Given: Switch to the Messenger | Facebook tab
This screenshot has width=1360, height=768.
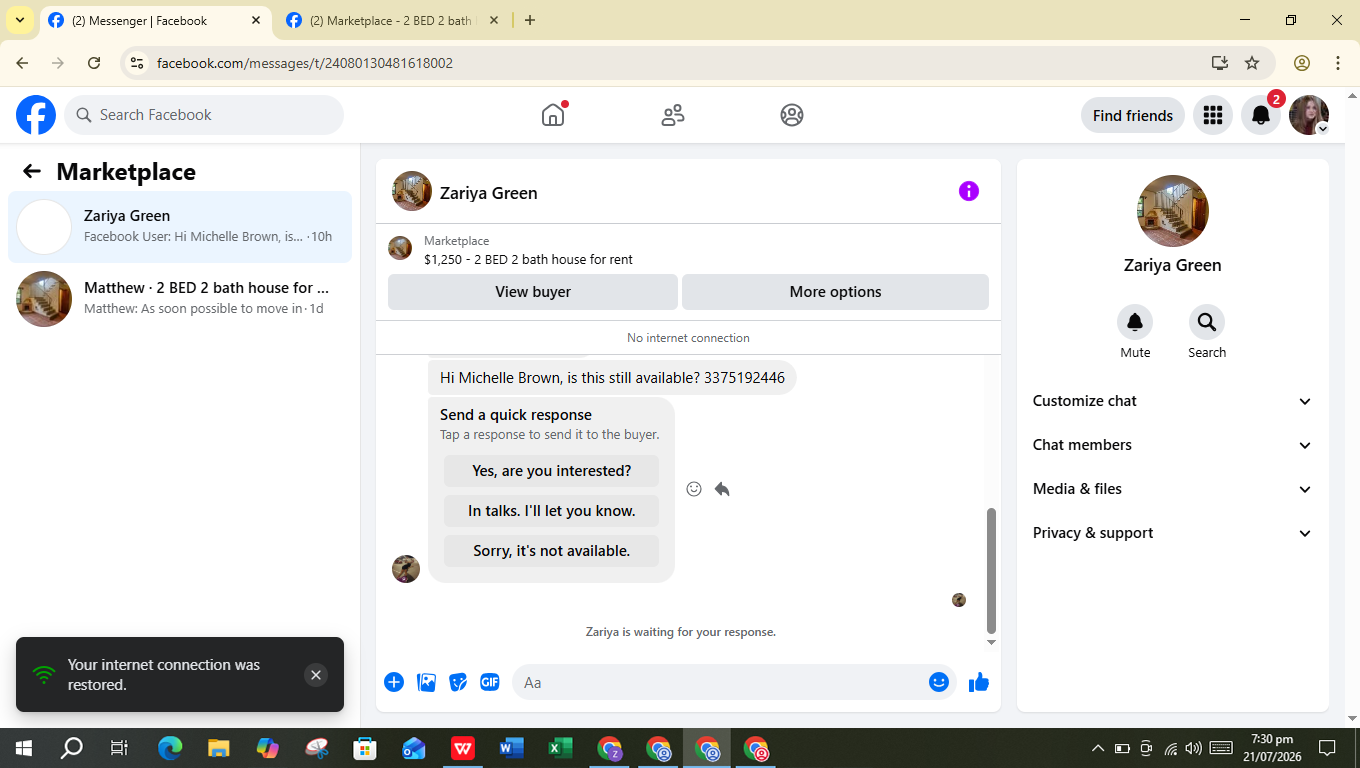Looking at the screenshot, I should click(x=155, y=20).
